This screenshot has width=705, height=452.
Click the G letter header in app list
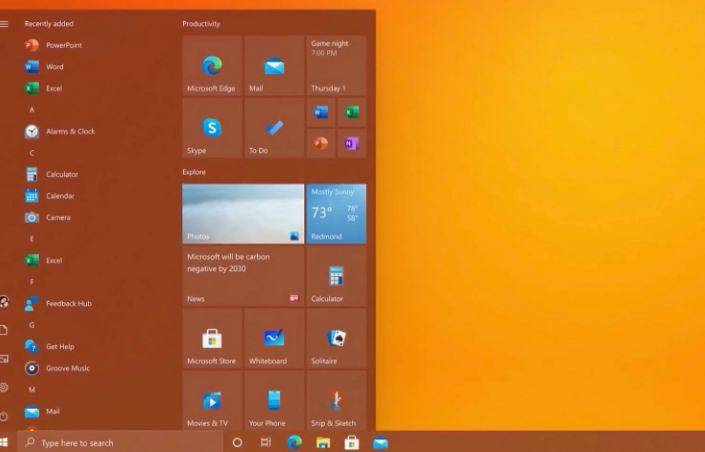[31, 325]
